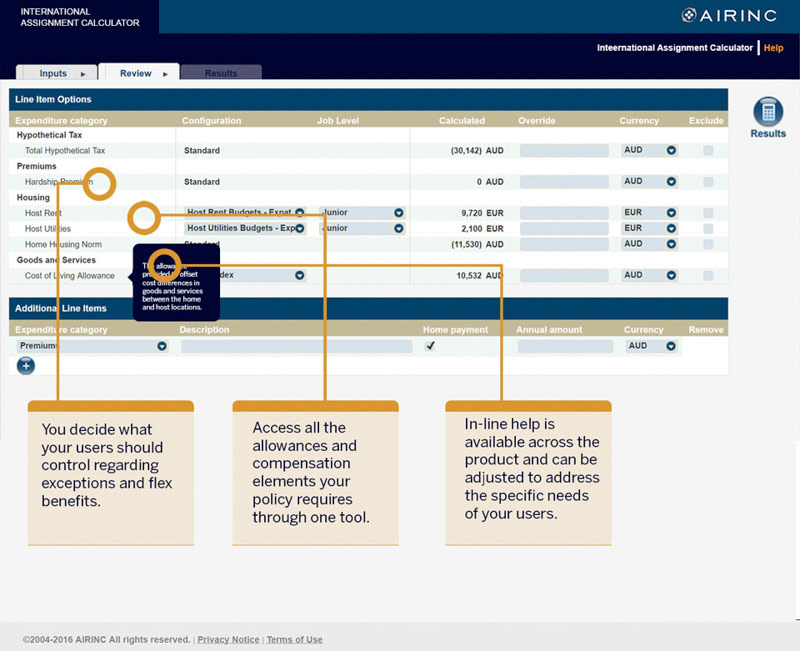The height and width of the screenshot is (651, 800).
Task: Click the calculated value 9,720 EUR
Action: [x=482, y=213]
